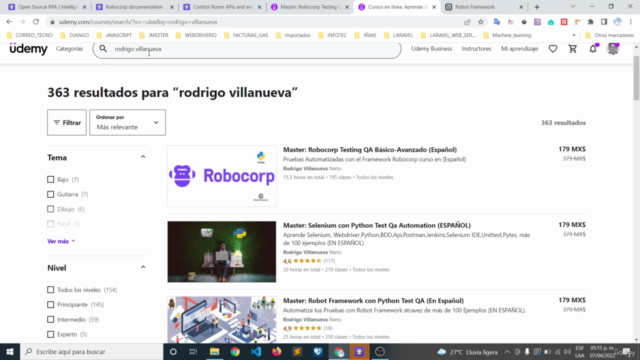The height and width of the screenshot is (360, 640).
Task: Click the search magnifier icon in Udemy
Action: [103, 49]
